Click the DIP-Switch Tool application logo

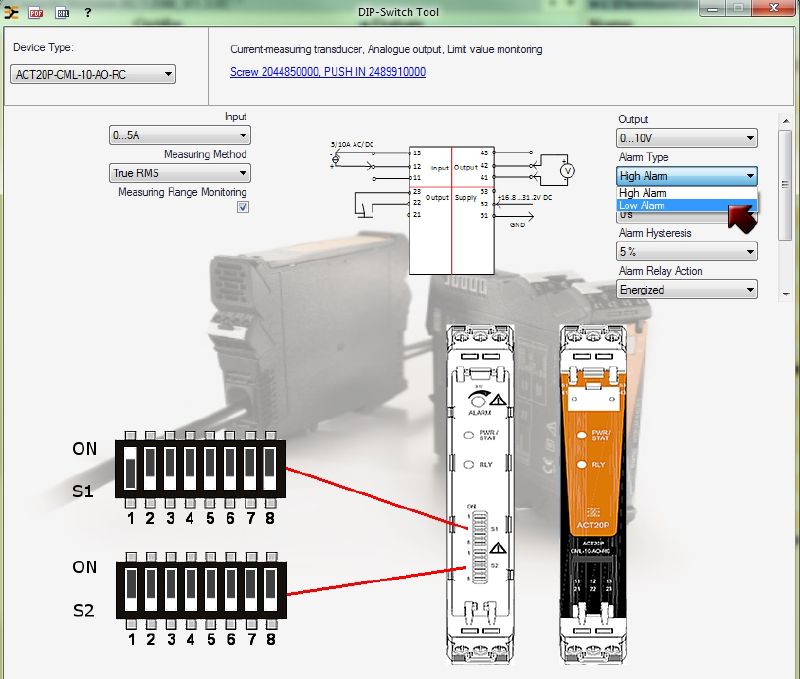(x=12, y=12)
